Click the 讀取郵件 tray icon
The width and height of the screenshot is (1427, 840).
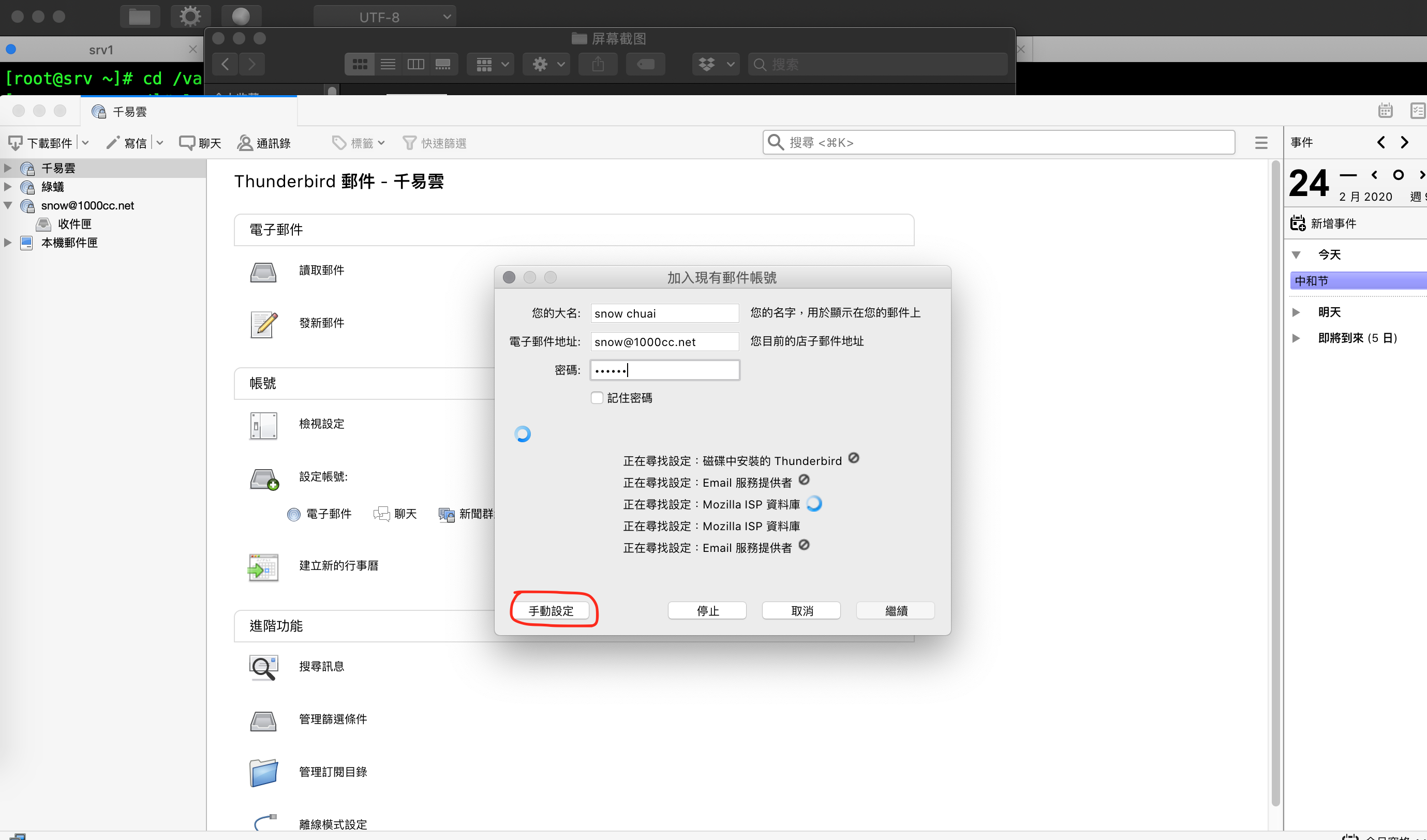click(263, 272)
